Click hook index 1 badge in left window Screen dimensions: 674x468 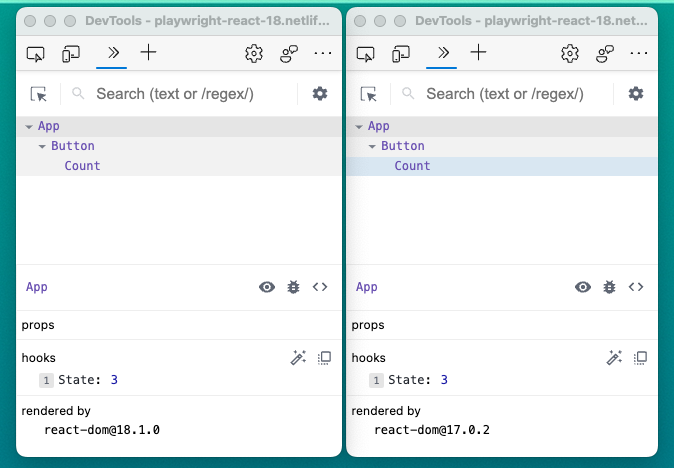(x=46, y=380)
